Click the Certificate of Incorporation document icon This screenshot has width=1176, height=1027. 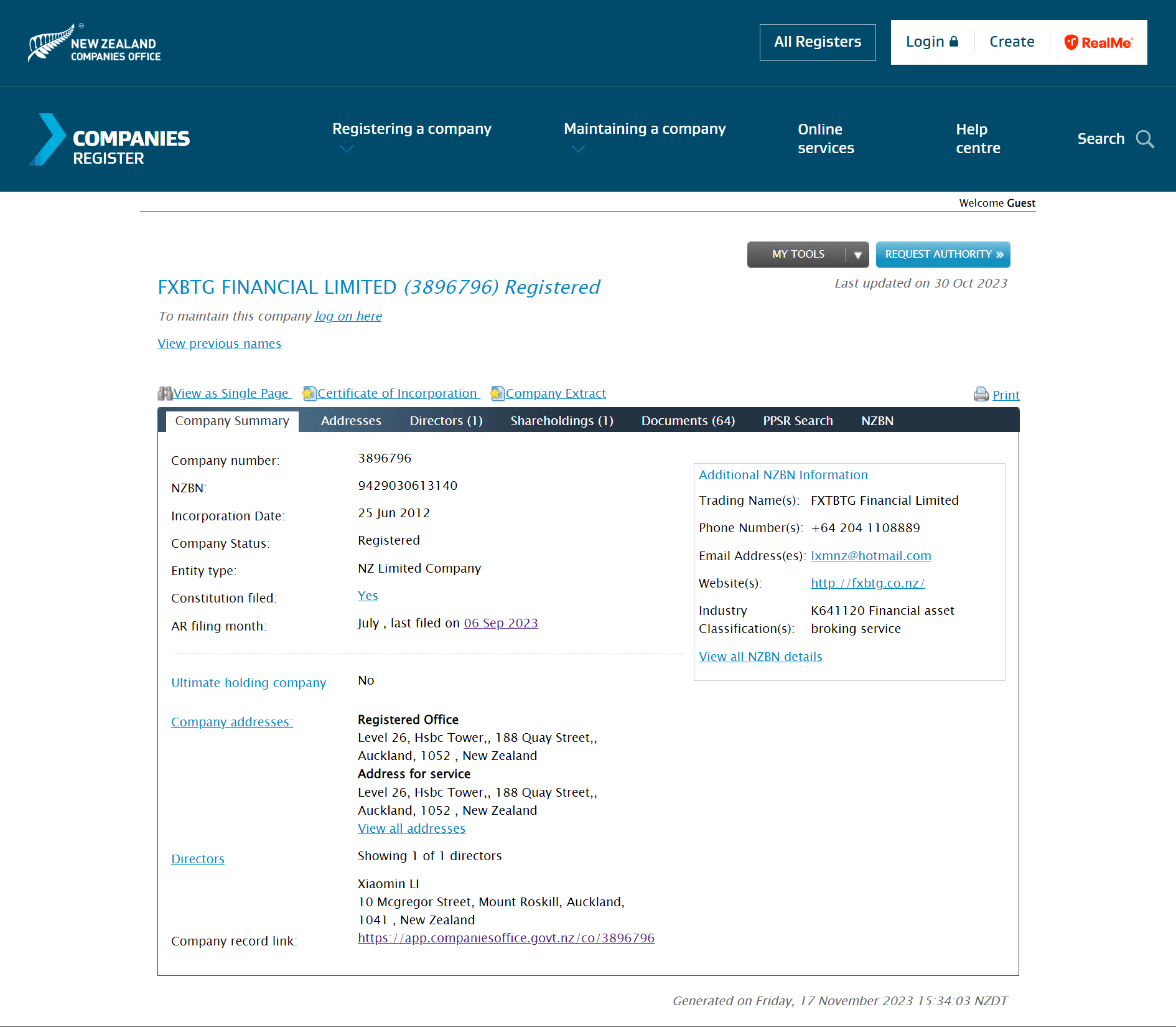309,393
